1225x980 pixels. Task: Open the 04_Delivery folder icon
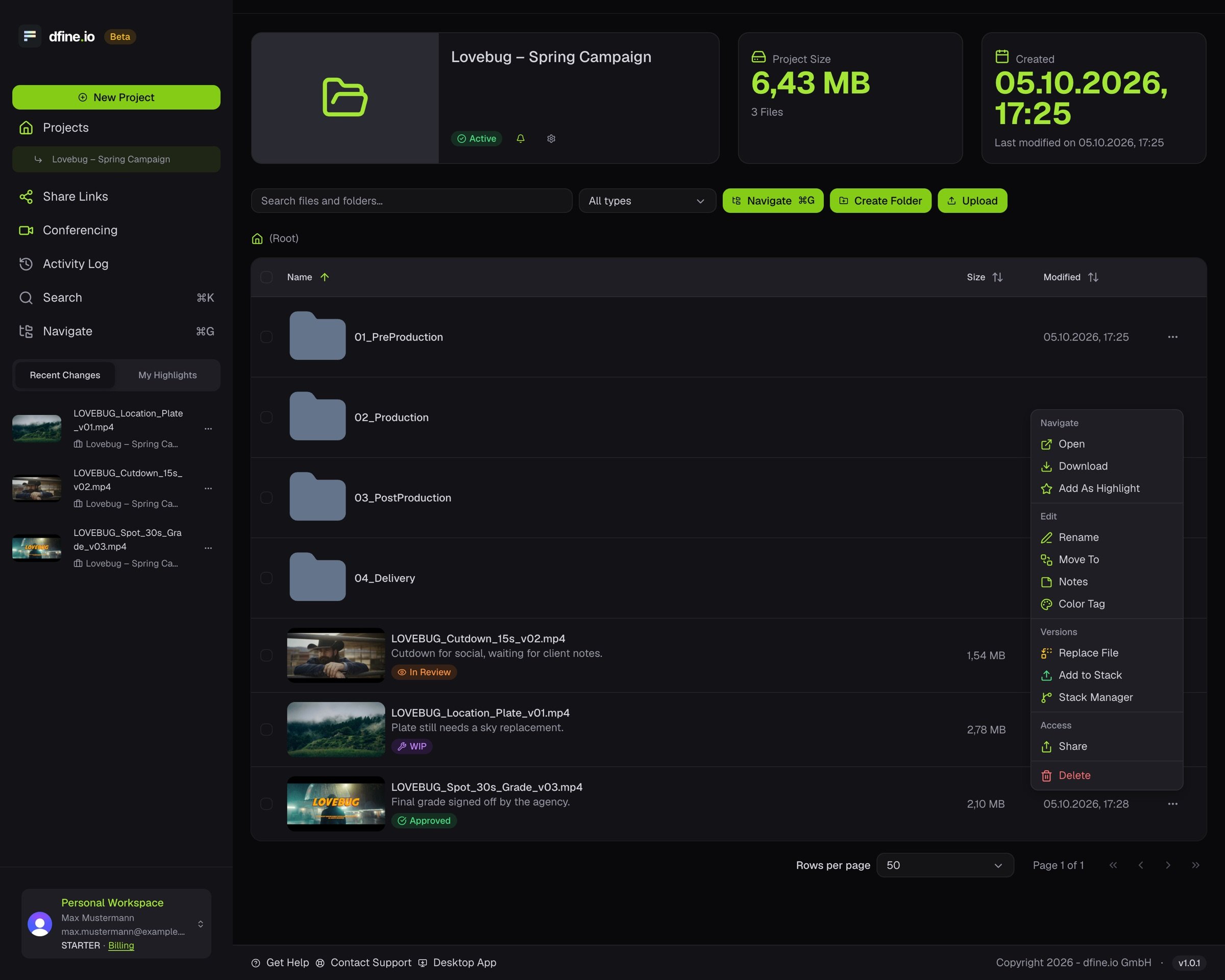point(317,577)
